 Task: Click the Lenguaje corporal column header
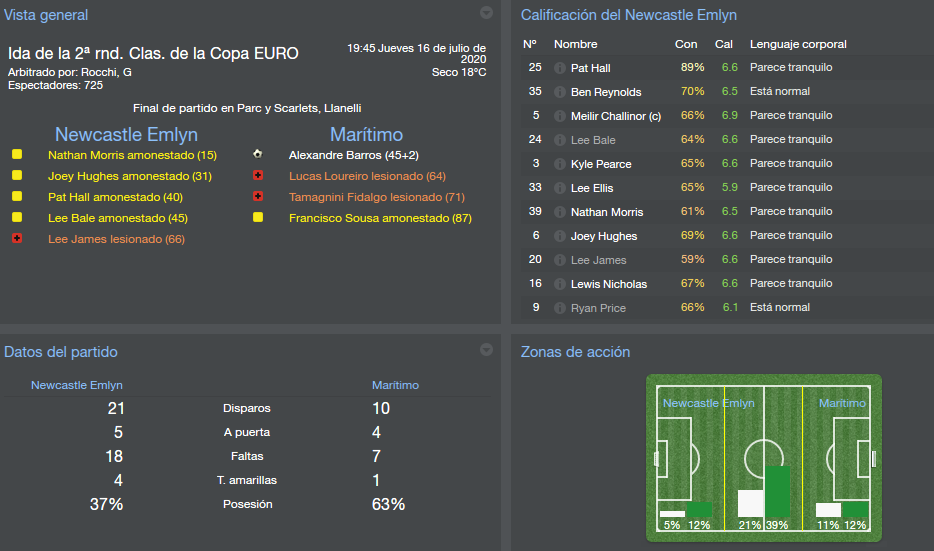coord(798,44)
